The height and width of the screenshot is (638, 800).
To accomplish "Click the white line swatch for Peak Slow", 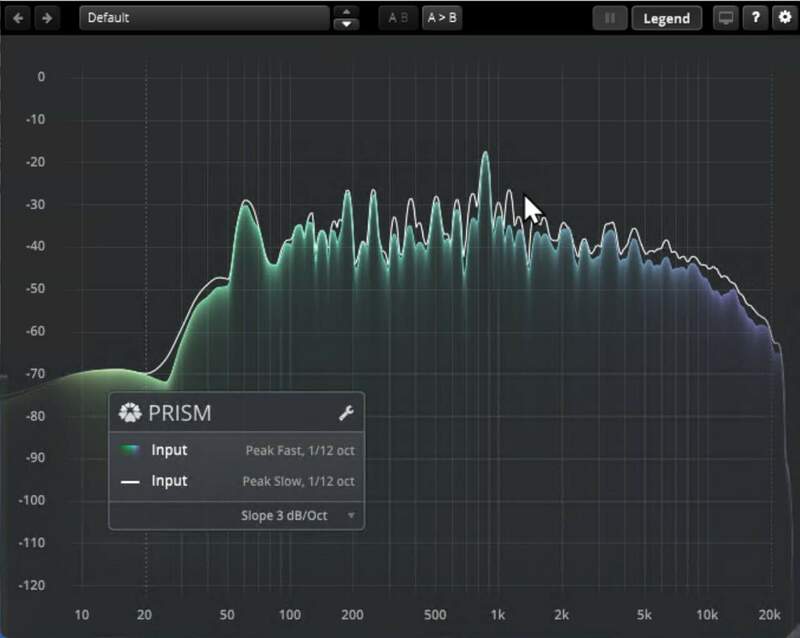I will click(129, 481).
